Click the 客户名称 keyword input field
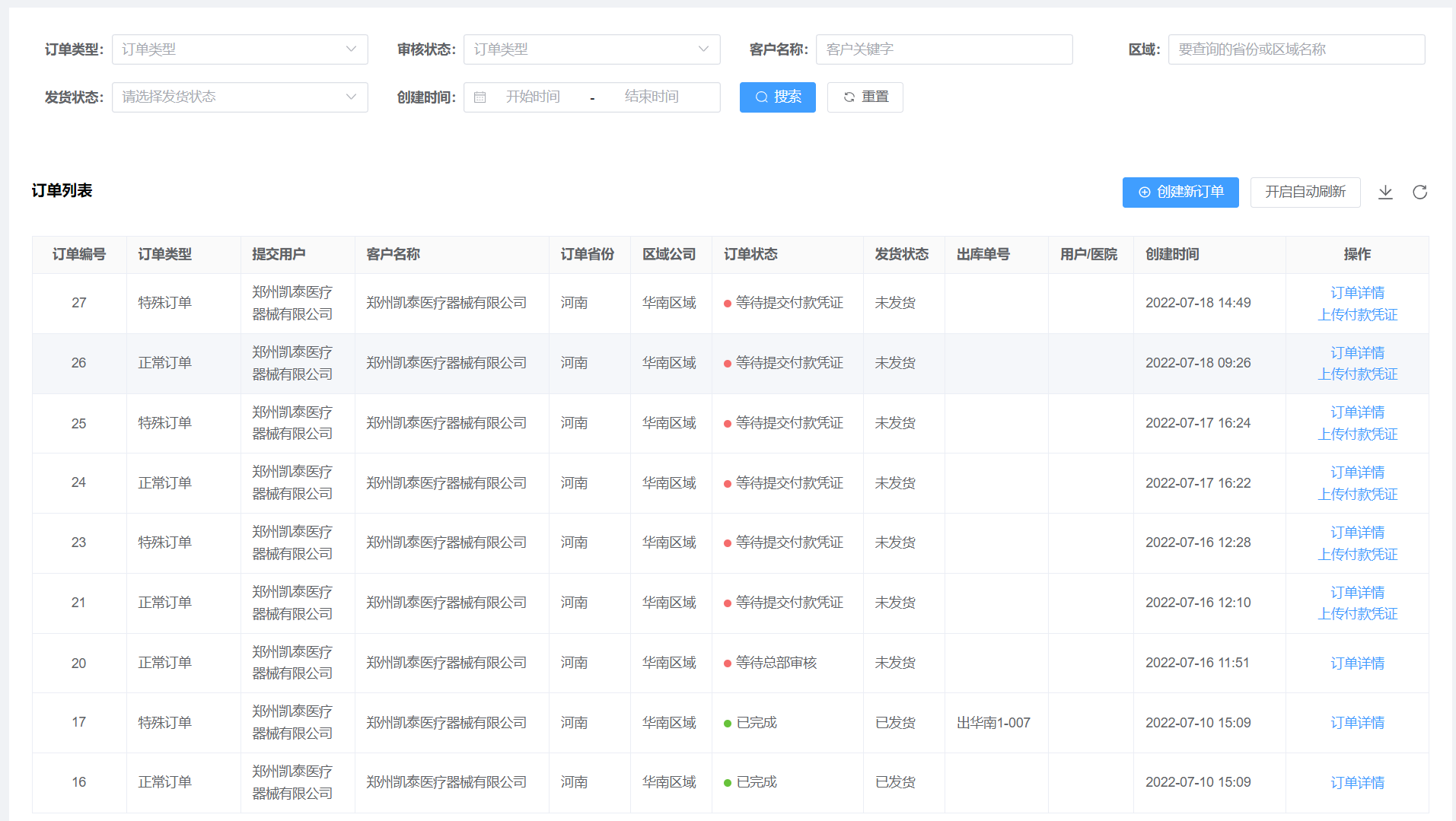 (x=944, y=49)
